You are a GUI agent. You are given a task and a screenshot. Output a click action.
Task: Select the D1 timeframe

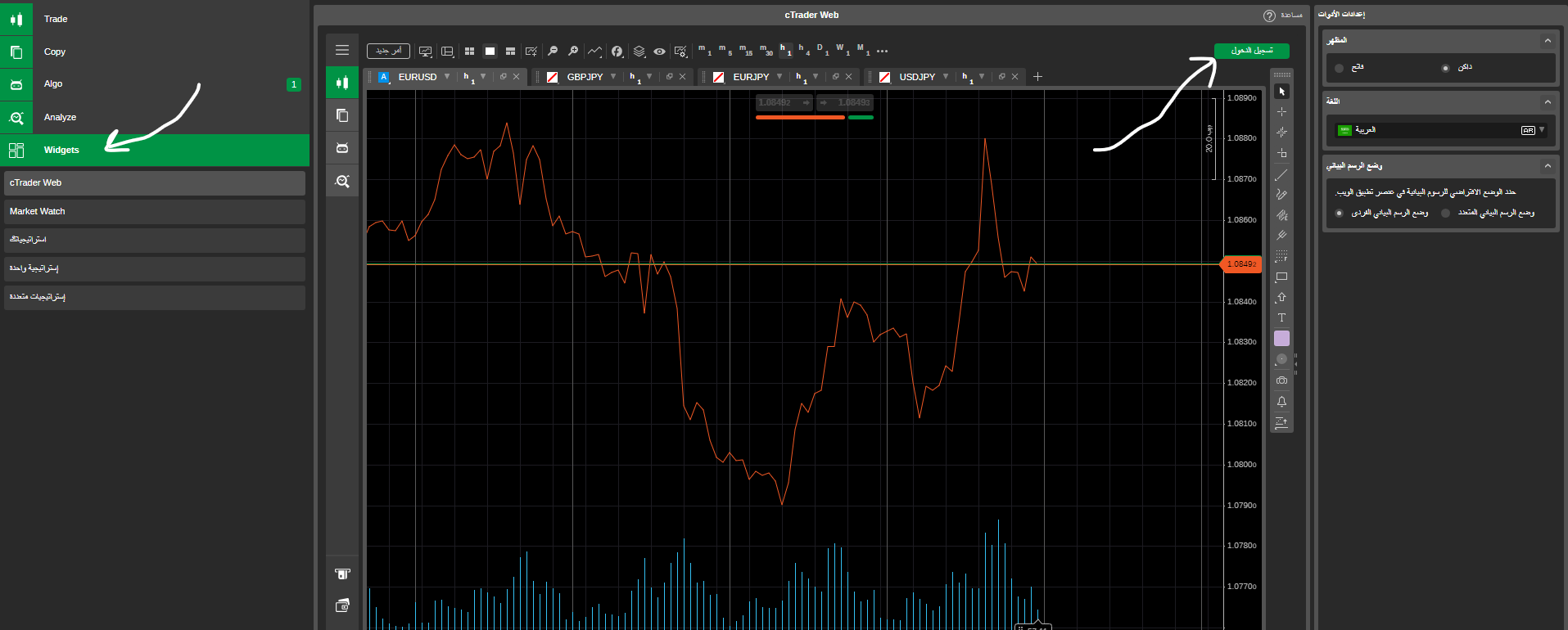pyautogui.click(x=823, y=51)
